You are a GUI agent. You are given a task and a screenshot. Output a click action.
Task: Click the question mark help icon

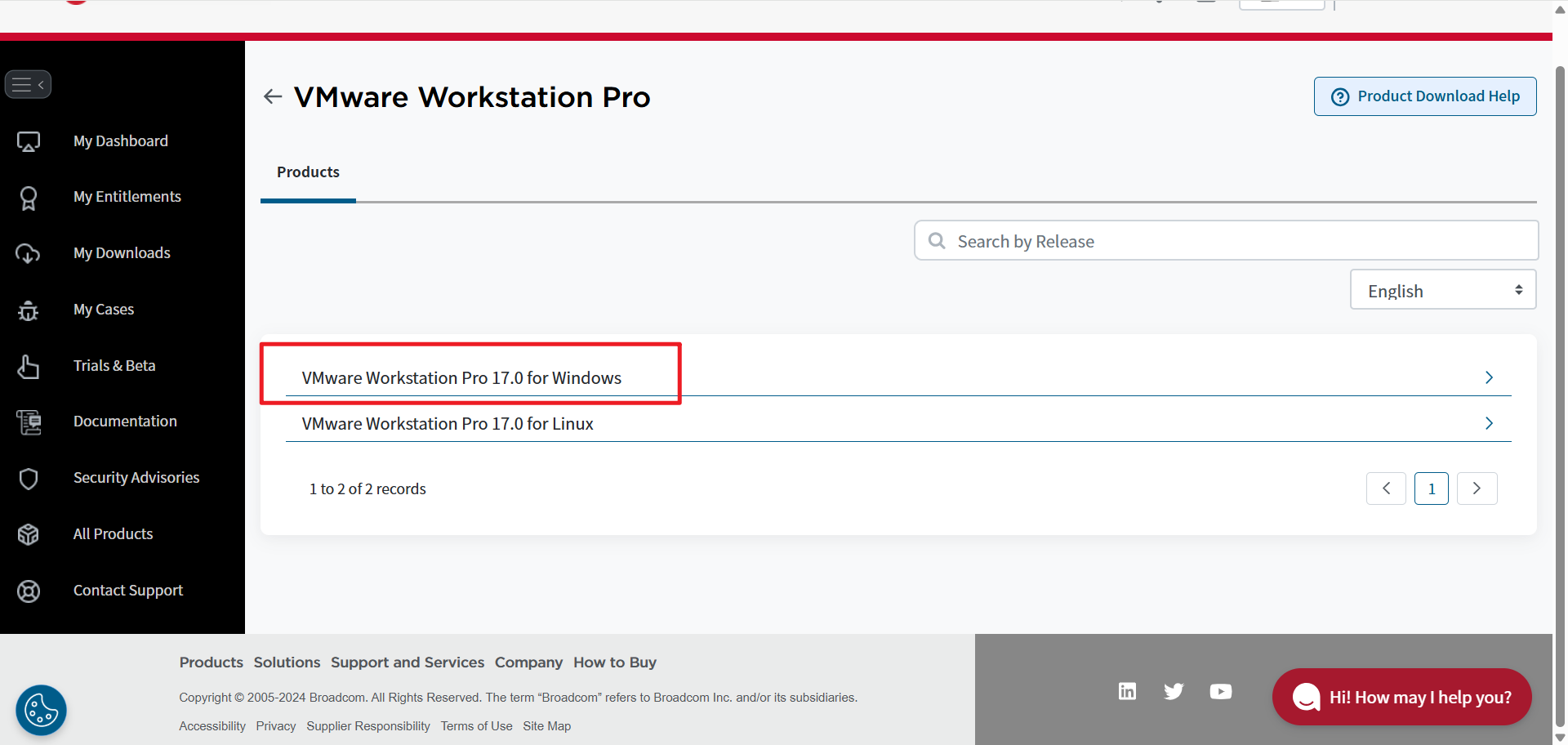1340,96
